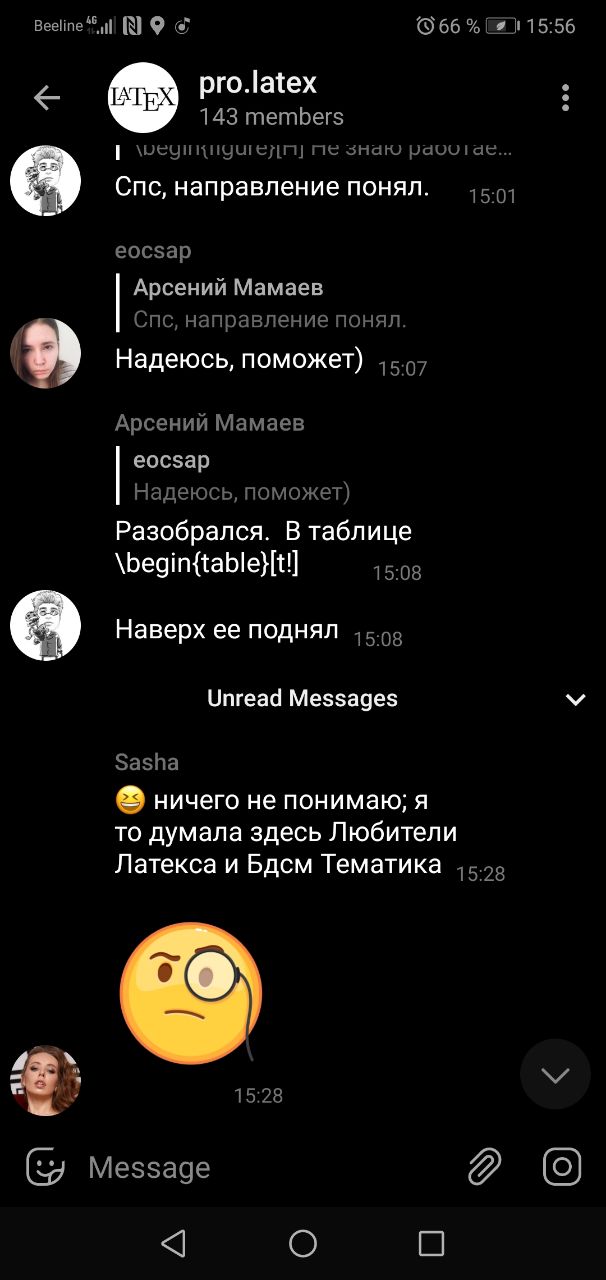Image resolution: width=606 pixels, height=1280 pixels.
Task: Open the pro.latex group avatar
Action: (x=143, y=97)
